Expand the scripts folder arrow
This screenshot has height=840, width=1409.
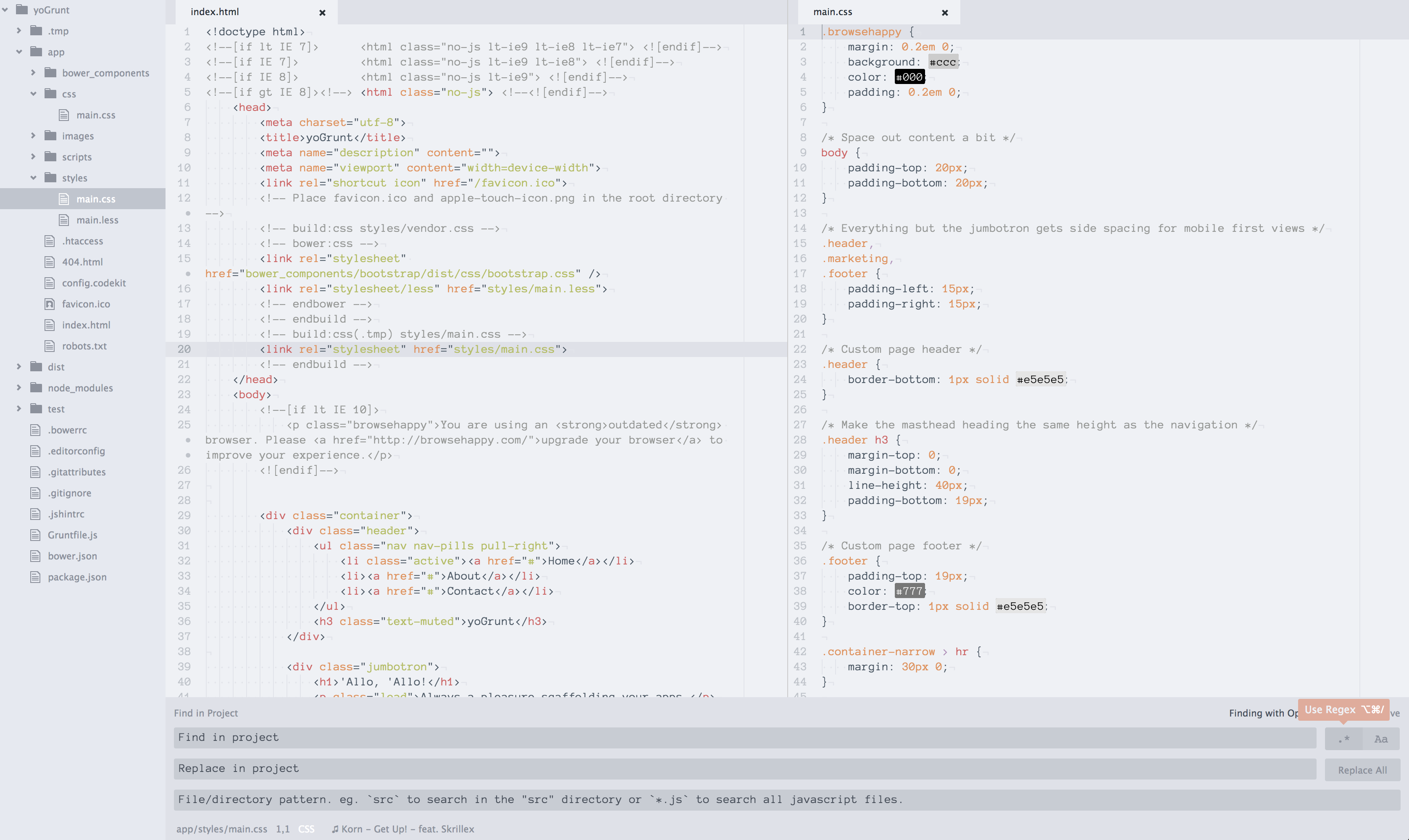tap(33, 157)
